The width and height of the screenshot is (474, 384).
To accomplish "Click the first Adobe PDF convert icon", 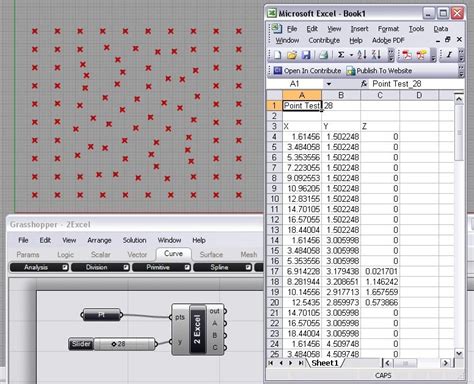I will tap(407, 55).
